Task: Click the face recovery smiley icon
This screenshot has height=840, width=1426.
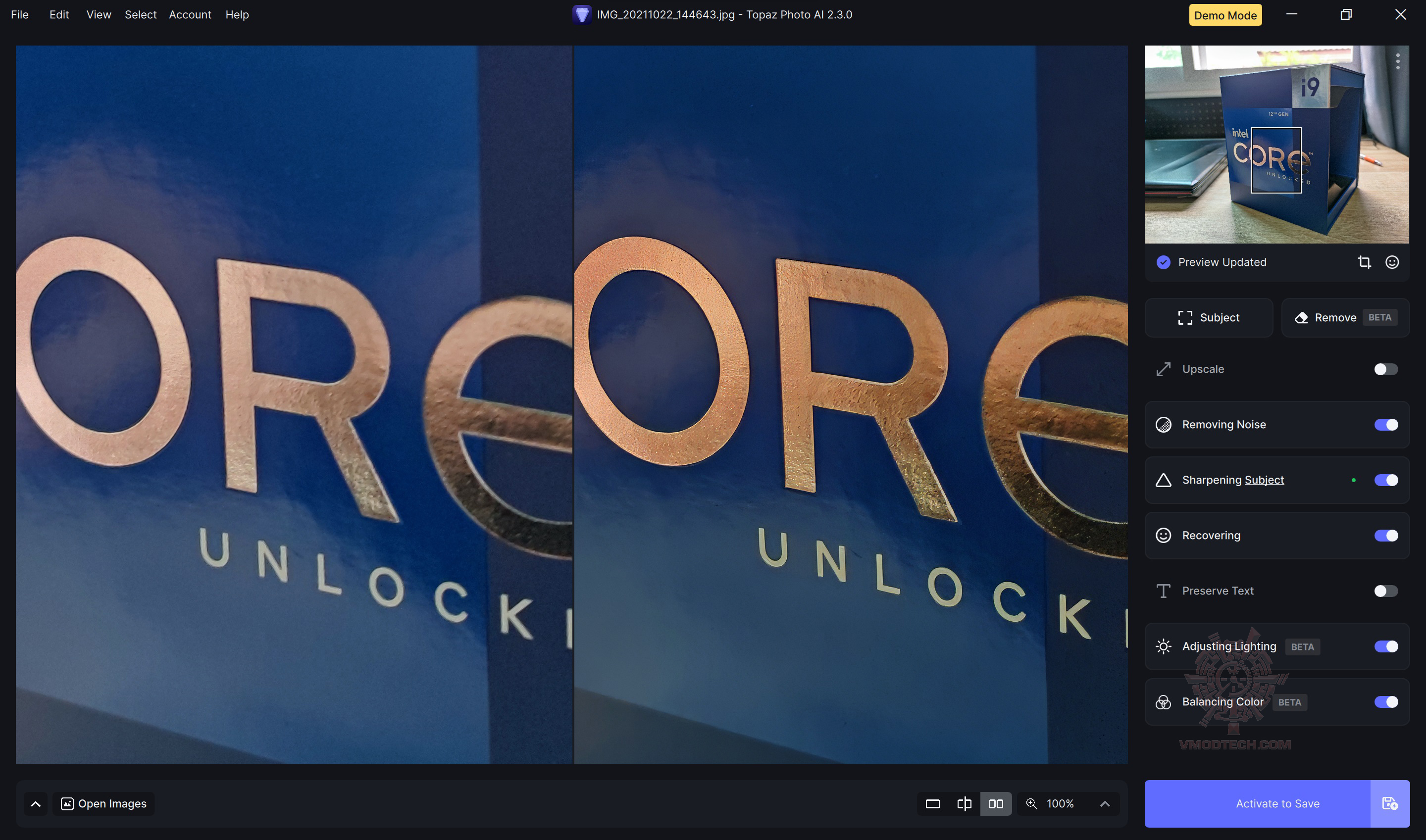Action: (1391, 262)
